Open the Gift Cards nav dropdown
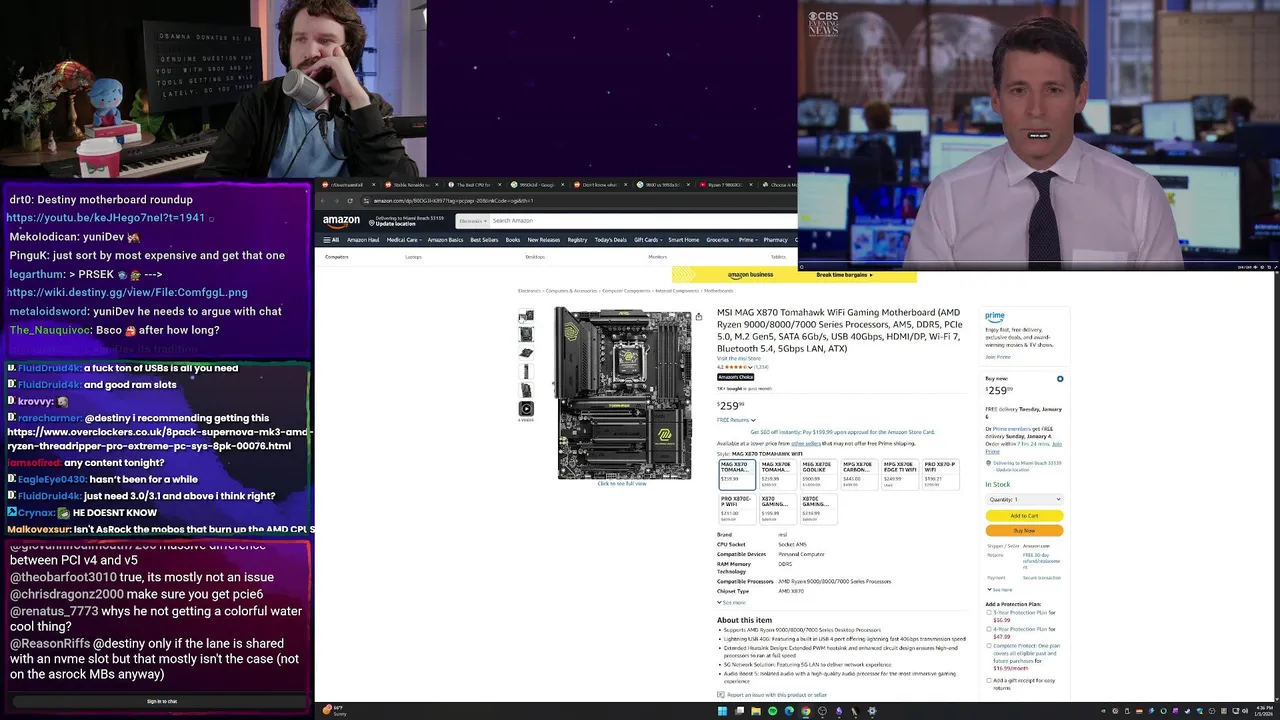 [x=648, y=240]
